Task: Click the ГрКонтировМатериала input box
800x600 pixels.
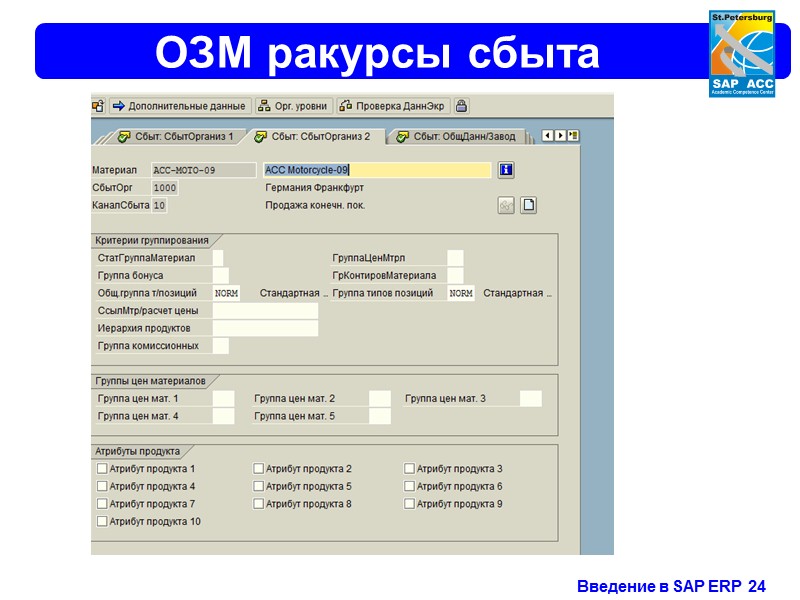Action: coord(455,276)
